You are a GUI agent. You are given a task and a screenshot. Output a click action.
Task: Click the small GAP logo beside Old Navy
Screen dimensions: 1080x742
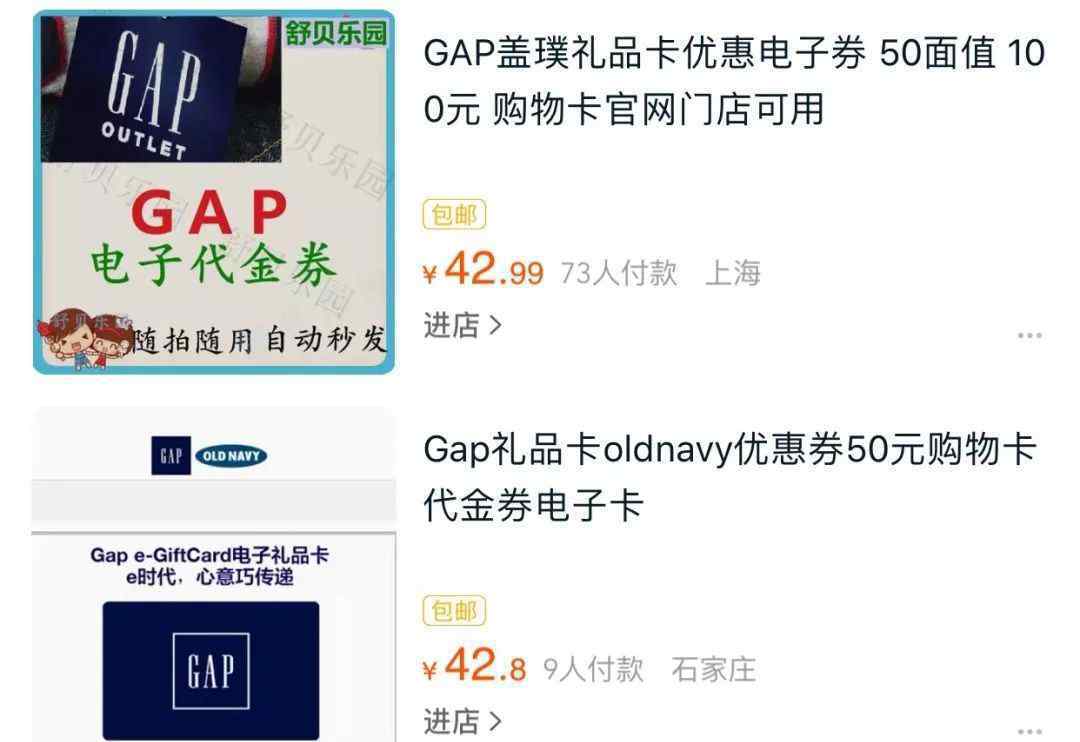coord(171,455)
